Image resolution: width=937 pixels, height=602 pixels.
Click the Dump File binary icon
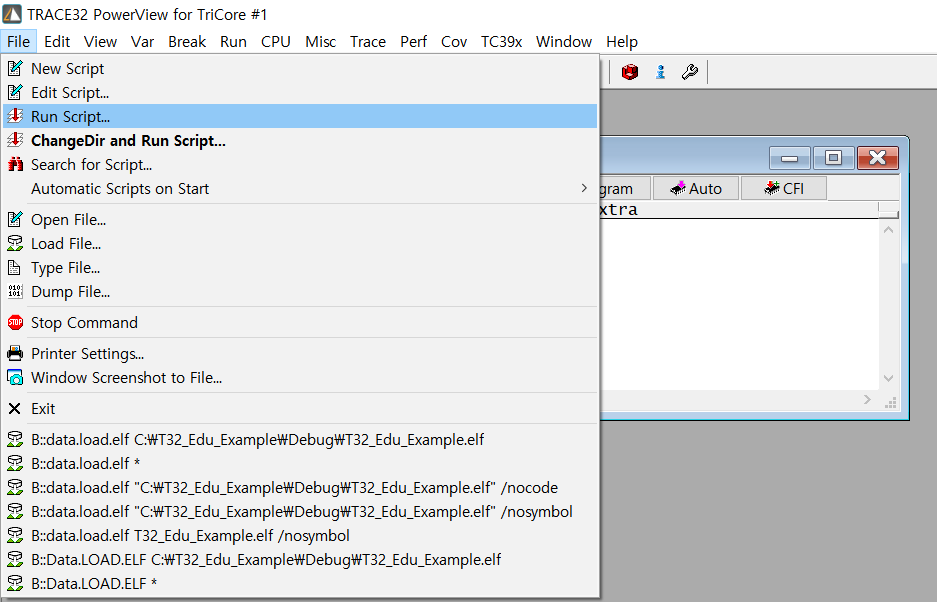pos(15,291)
